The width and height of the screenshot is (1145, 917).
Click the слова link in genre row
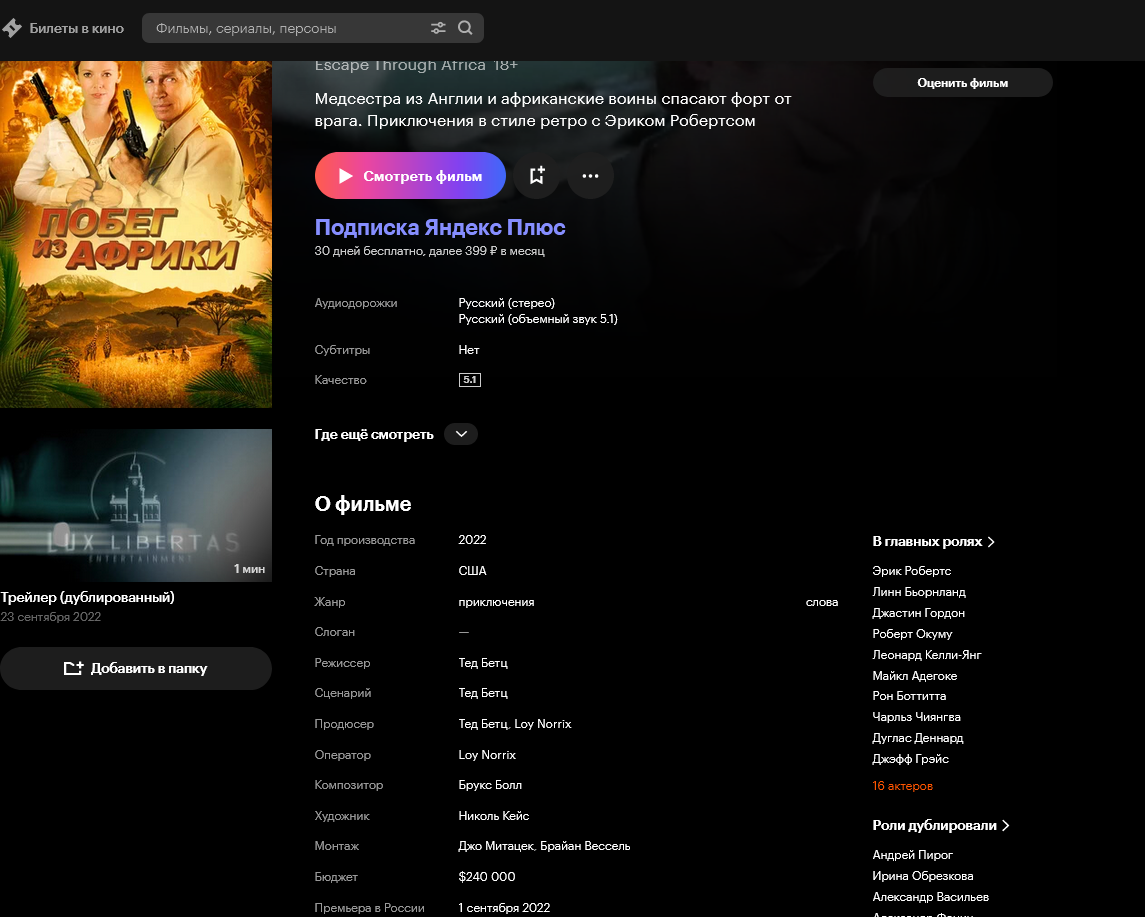coord(822,602)
